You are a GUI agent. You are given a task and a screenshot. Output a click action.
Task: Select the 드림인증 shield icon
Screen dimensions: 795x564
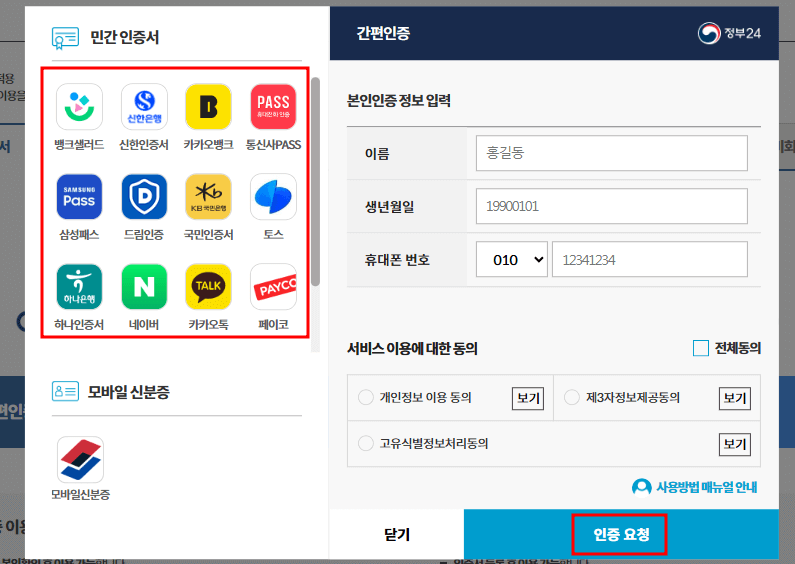(x=144, y=197)
